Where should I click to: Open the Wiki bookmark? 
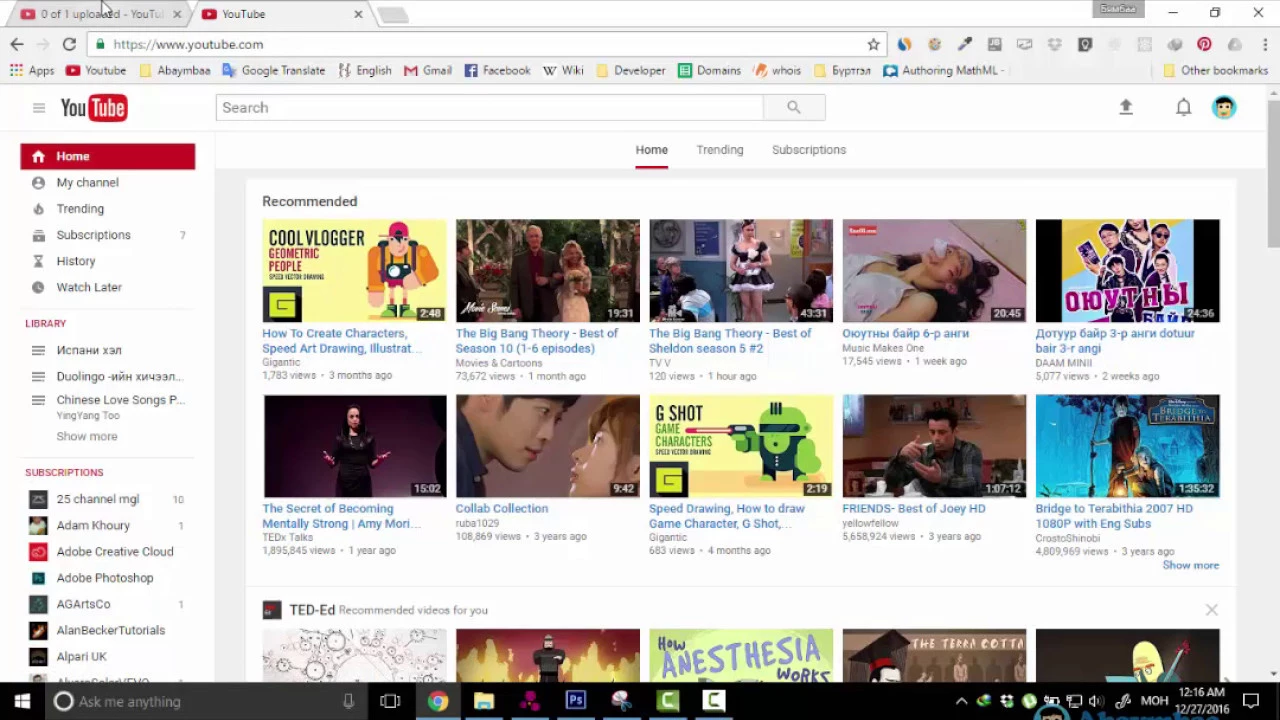click(563, 70)
